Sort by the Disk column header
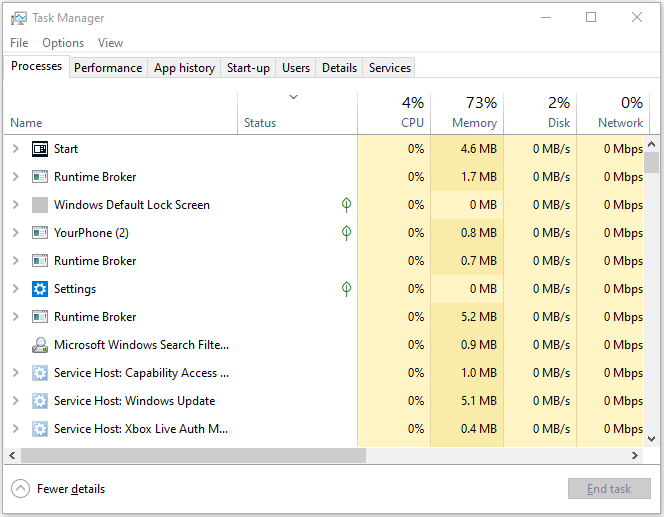Screen dimensions: 664x517 540,113
